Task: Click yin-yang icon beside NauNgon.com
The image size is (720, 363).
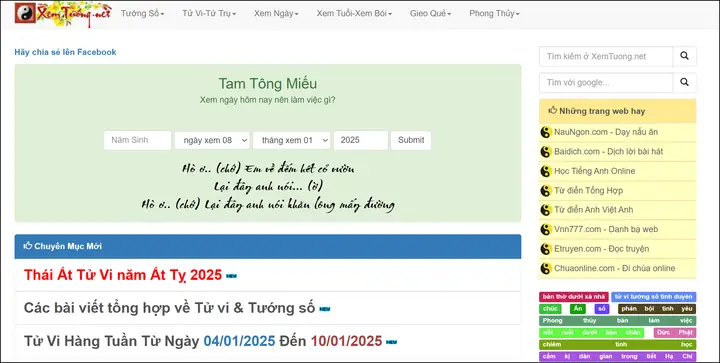Action: [546, 132]
